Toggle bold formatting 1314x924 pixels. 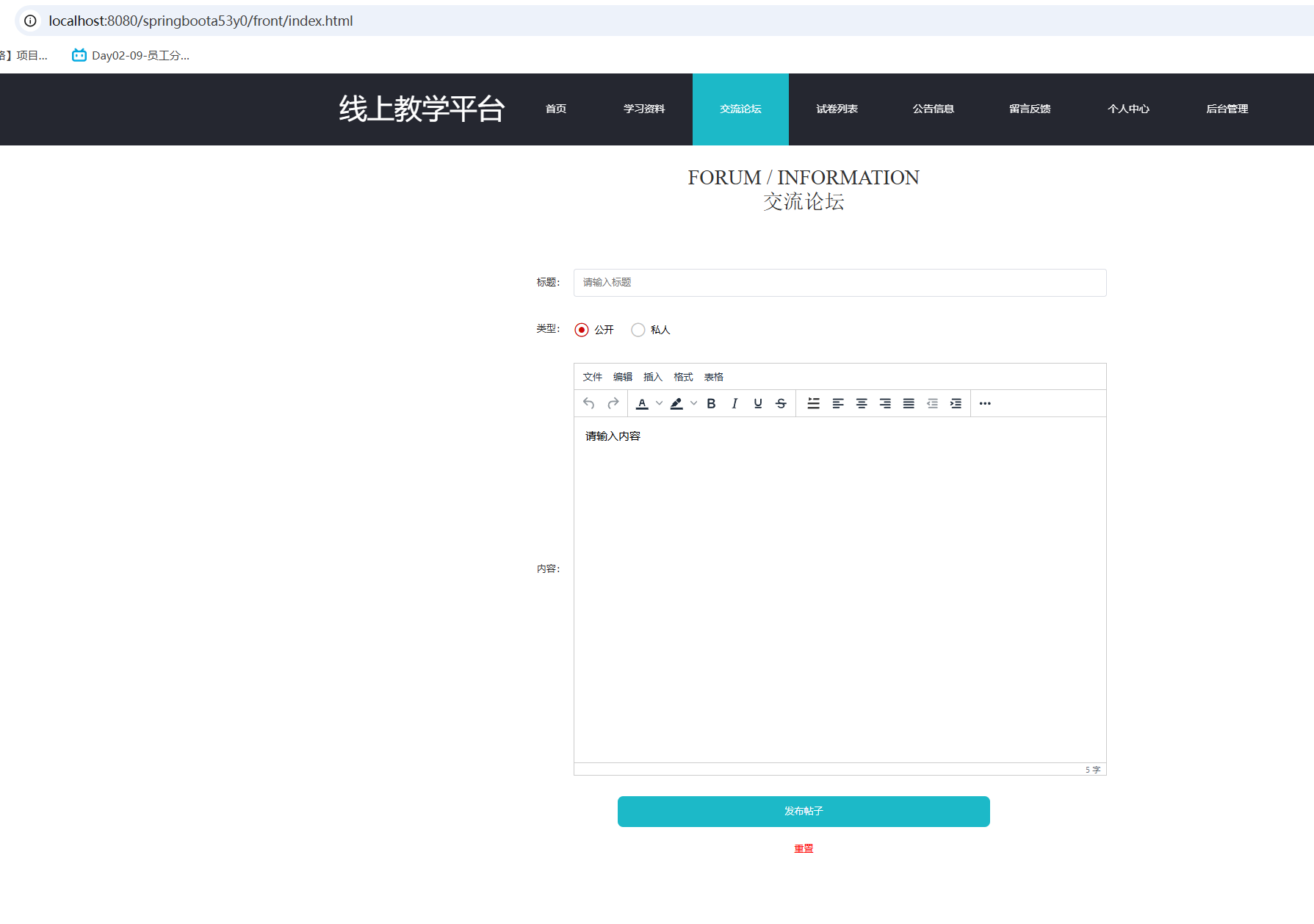711,403
